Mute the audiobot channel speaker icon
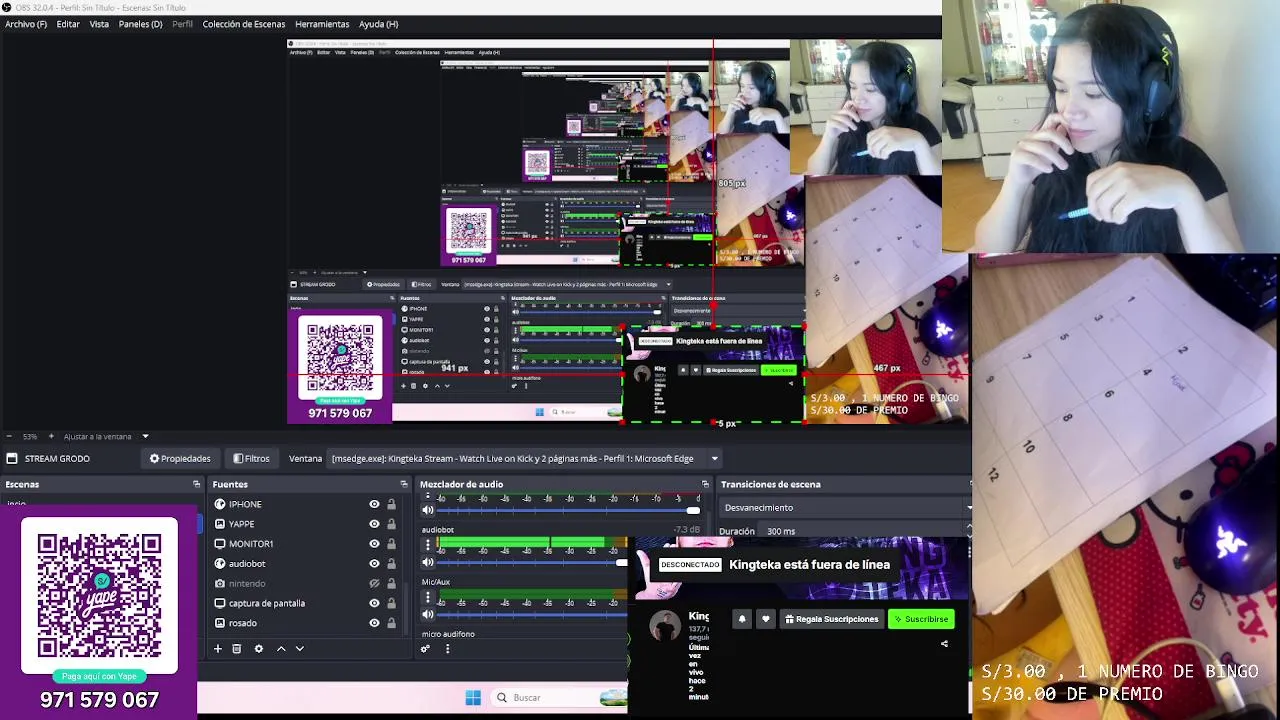Screen dimensions: 1280x720 click(x=428, y=562)
